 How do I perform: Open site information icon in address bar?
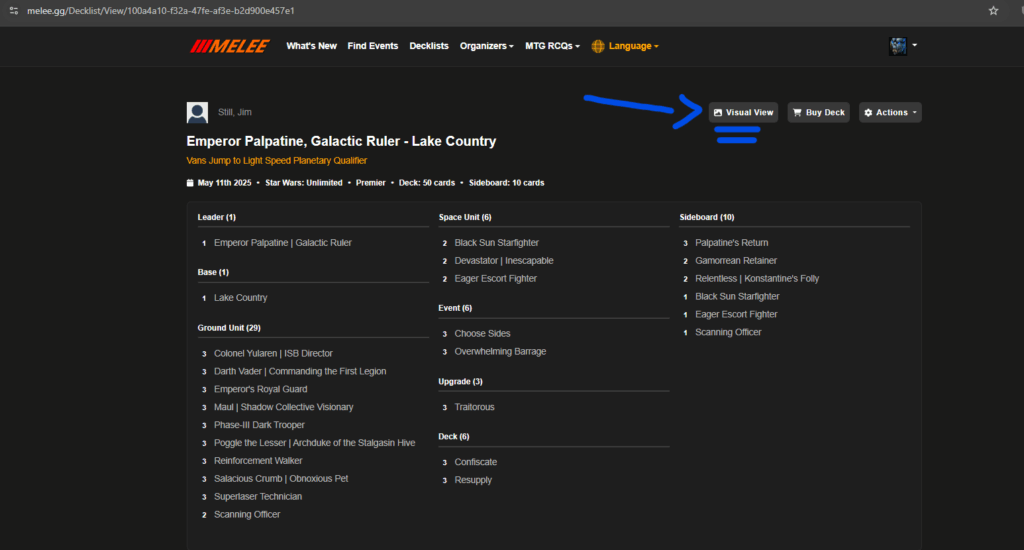tap(14, 10)
